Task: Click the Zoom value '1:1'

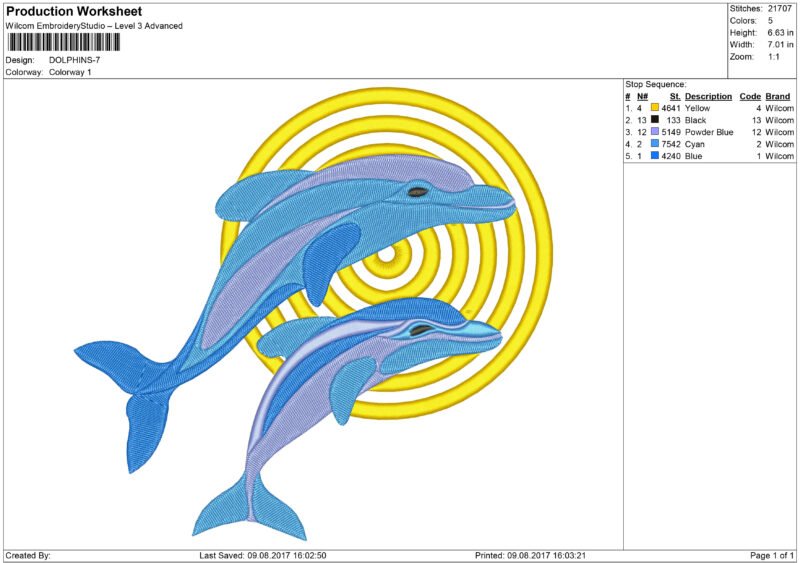Action: pos(773,57)
